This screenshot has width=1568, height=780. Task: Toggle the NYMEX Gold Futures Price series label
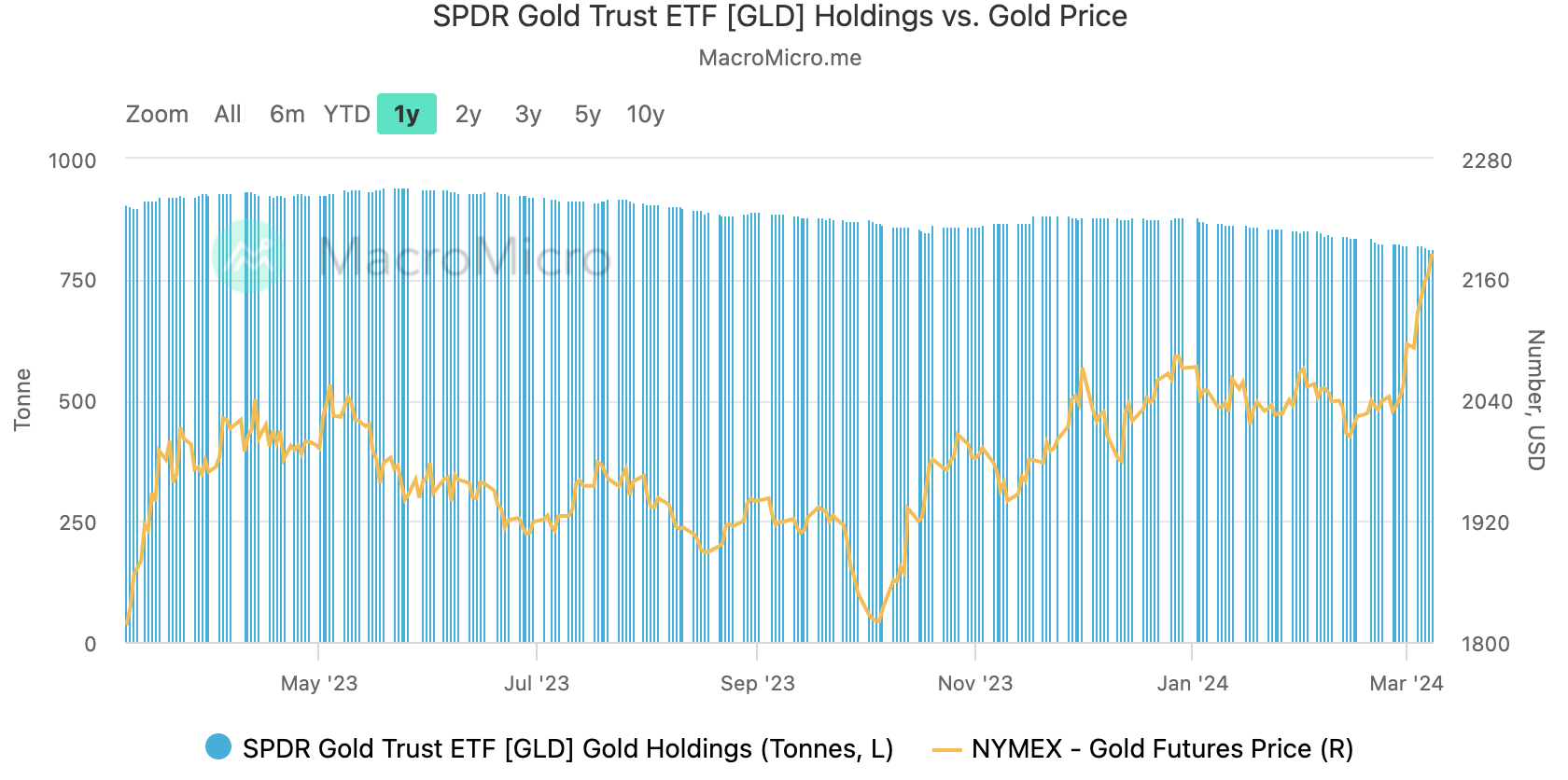click(x=1162, y=748)
